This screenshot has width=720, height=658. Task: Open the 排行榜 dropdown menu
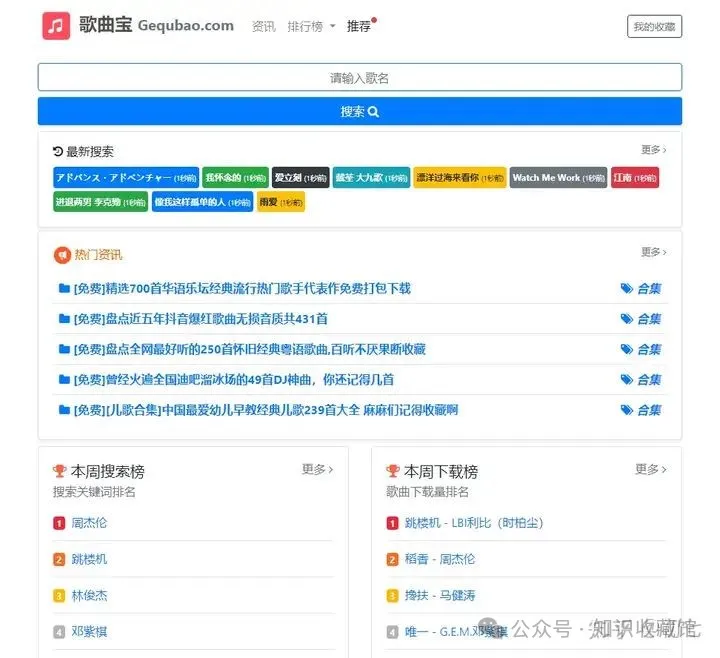pos(310,27)
